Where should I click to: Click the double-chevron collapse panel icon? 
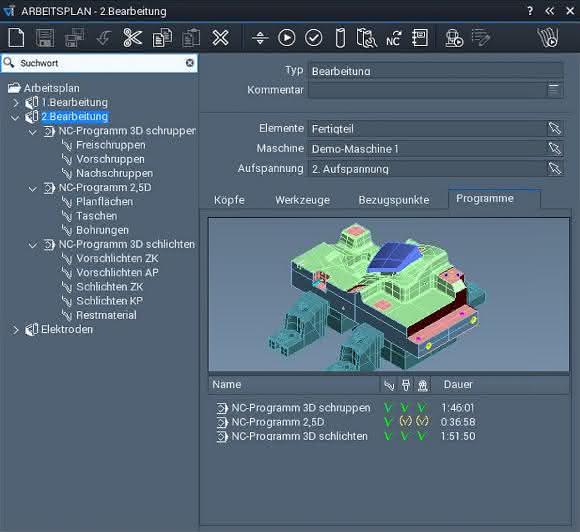550,11
